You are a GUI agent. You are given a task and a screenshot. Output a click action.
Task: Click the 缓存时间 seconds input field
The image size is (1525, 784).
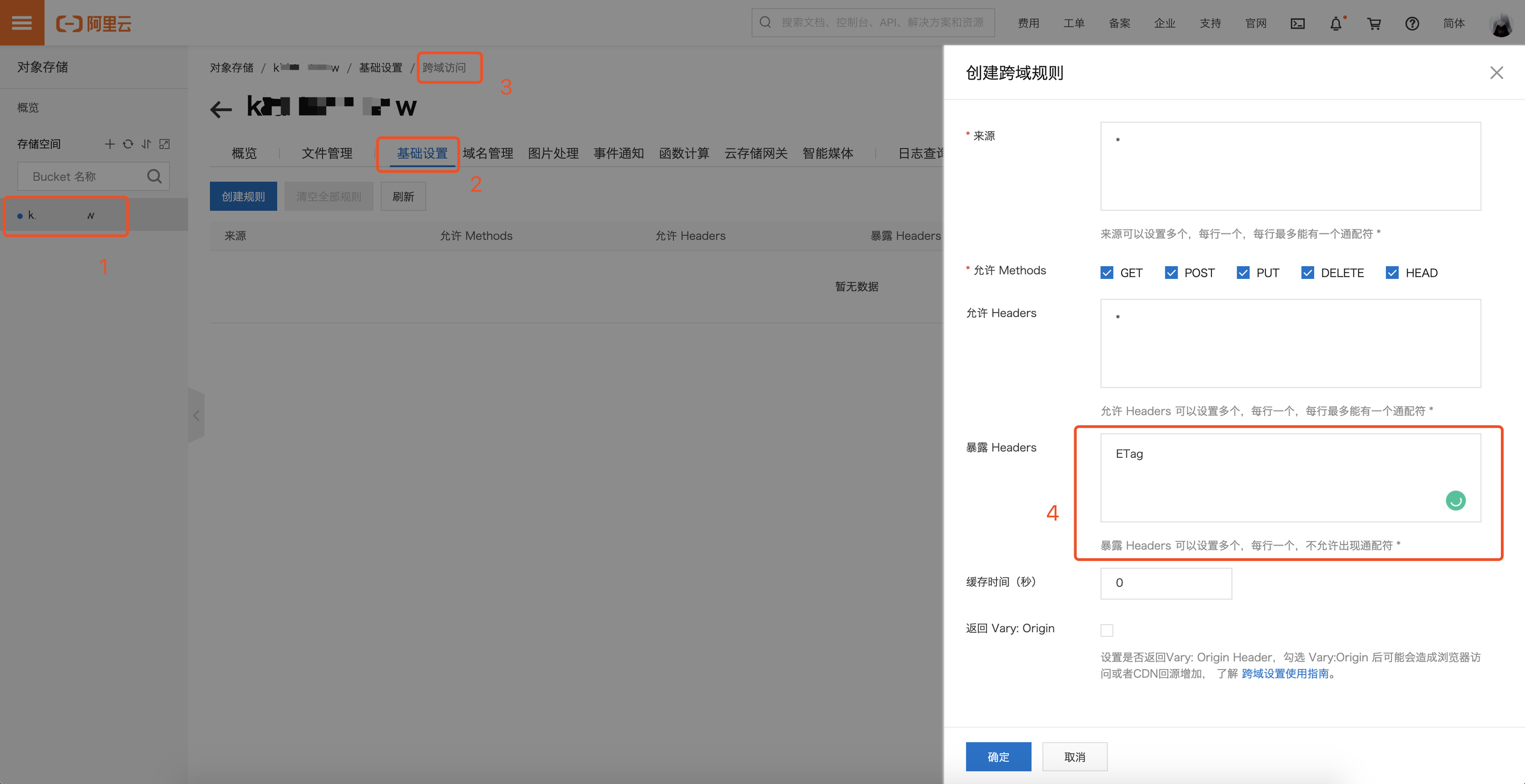click(1165, 583)
